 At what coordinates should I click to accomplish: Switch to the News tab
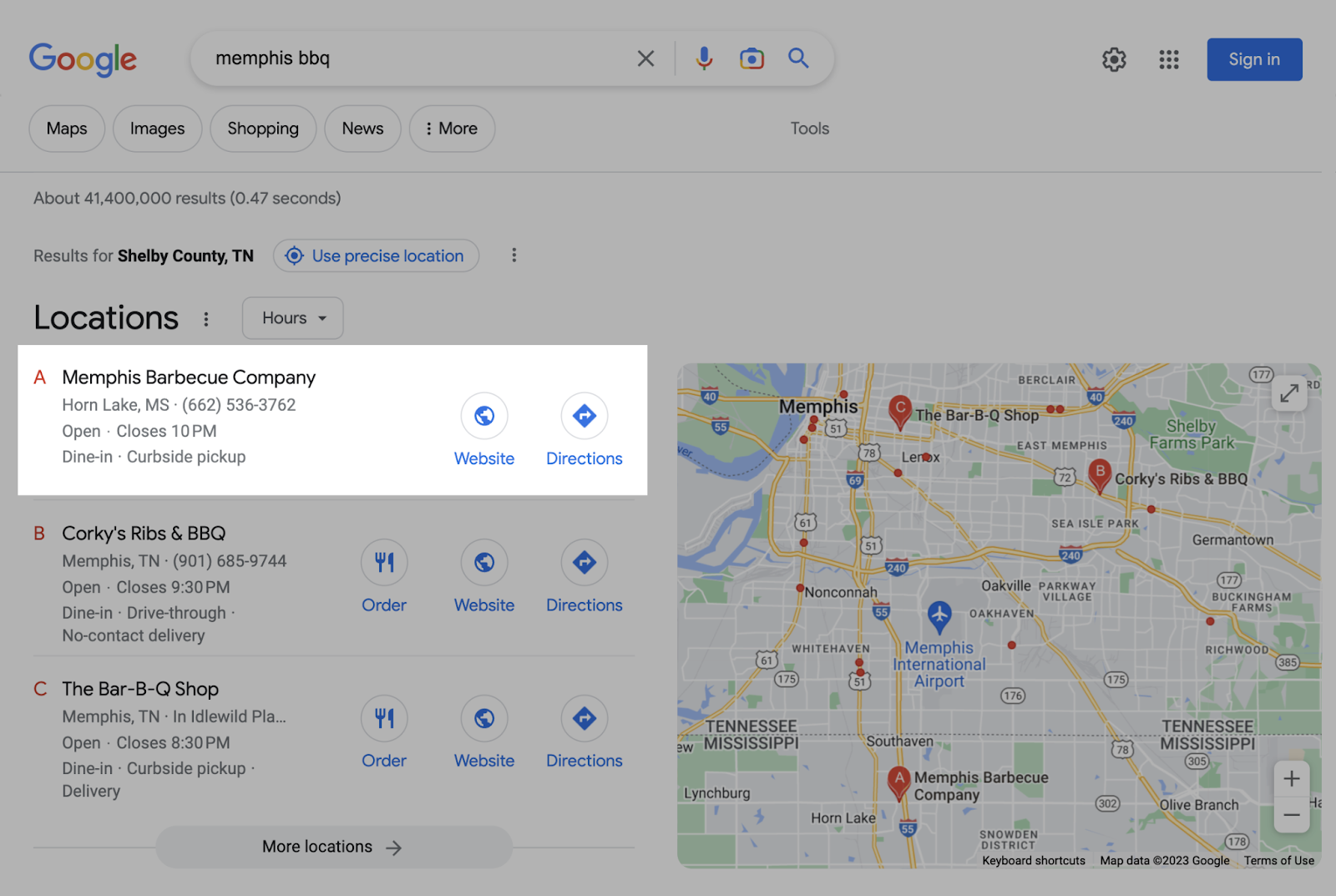coord(362,129)
